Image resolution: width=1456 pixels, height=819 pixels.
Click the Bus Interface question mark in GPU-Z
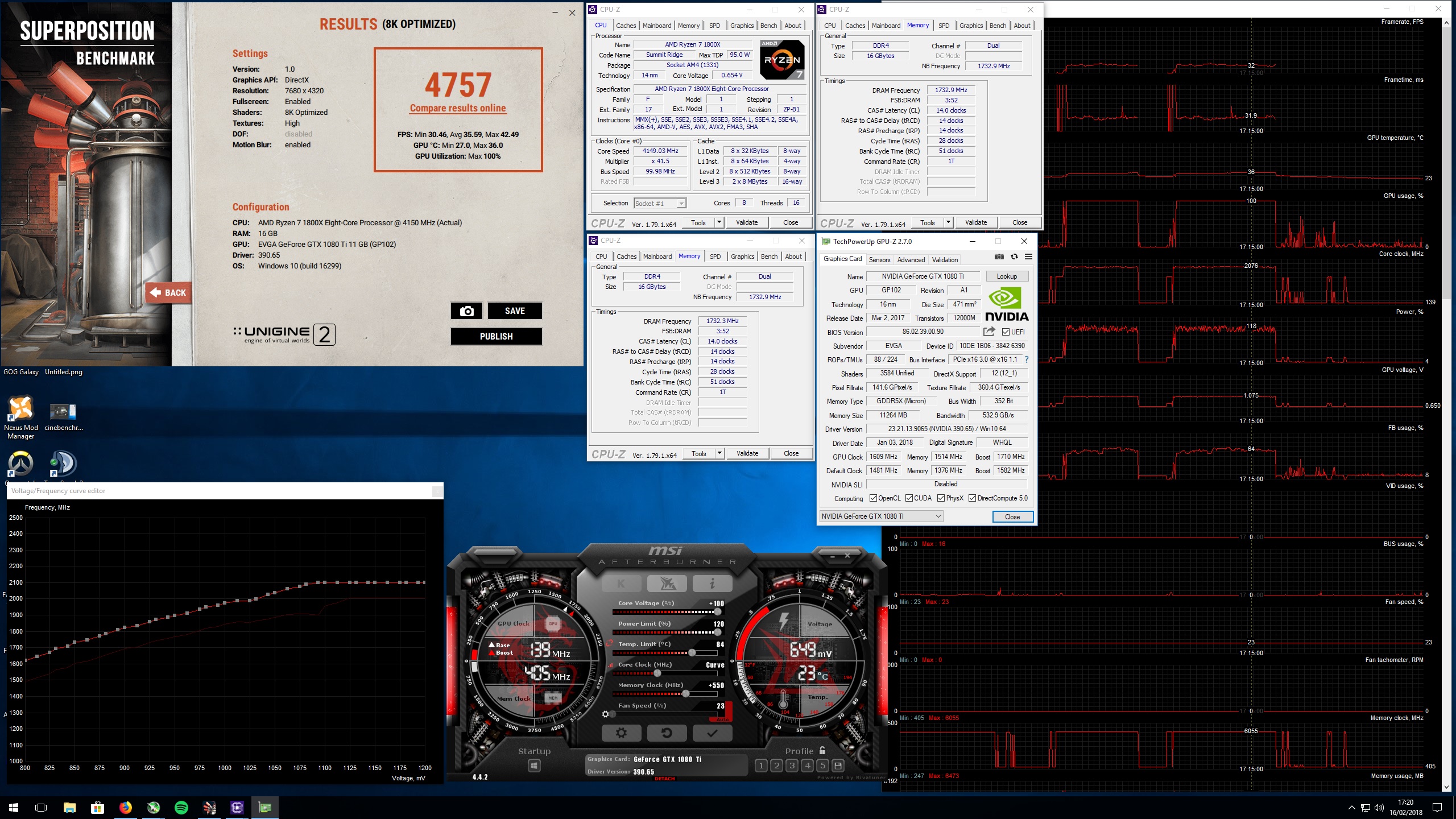(1027, 359)
